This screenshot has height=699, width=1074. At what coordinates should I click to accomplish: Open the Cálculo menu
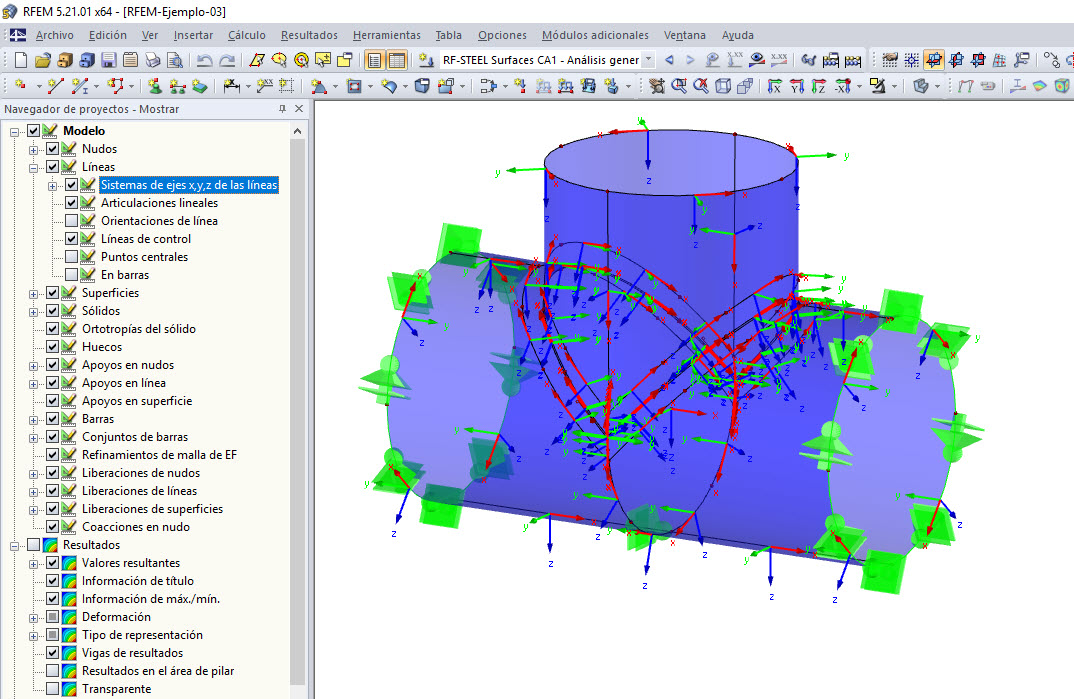pyautogui.click(x=247, y=35)
